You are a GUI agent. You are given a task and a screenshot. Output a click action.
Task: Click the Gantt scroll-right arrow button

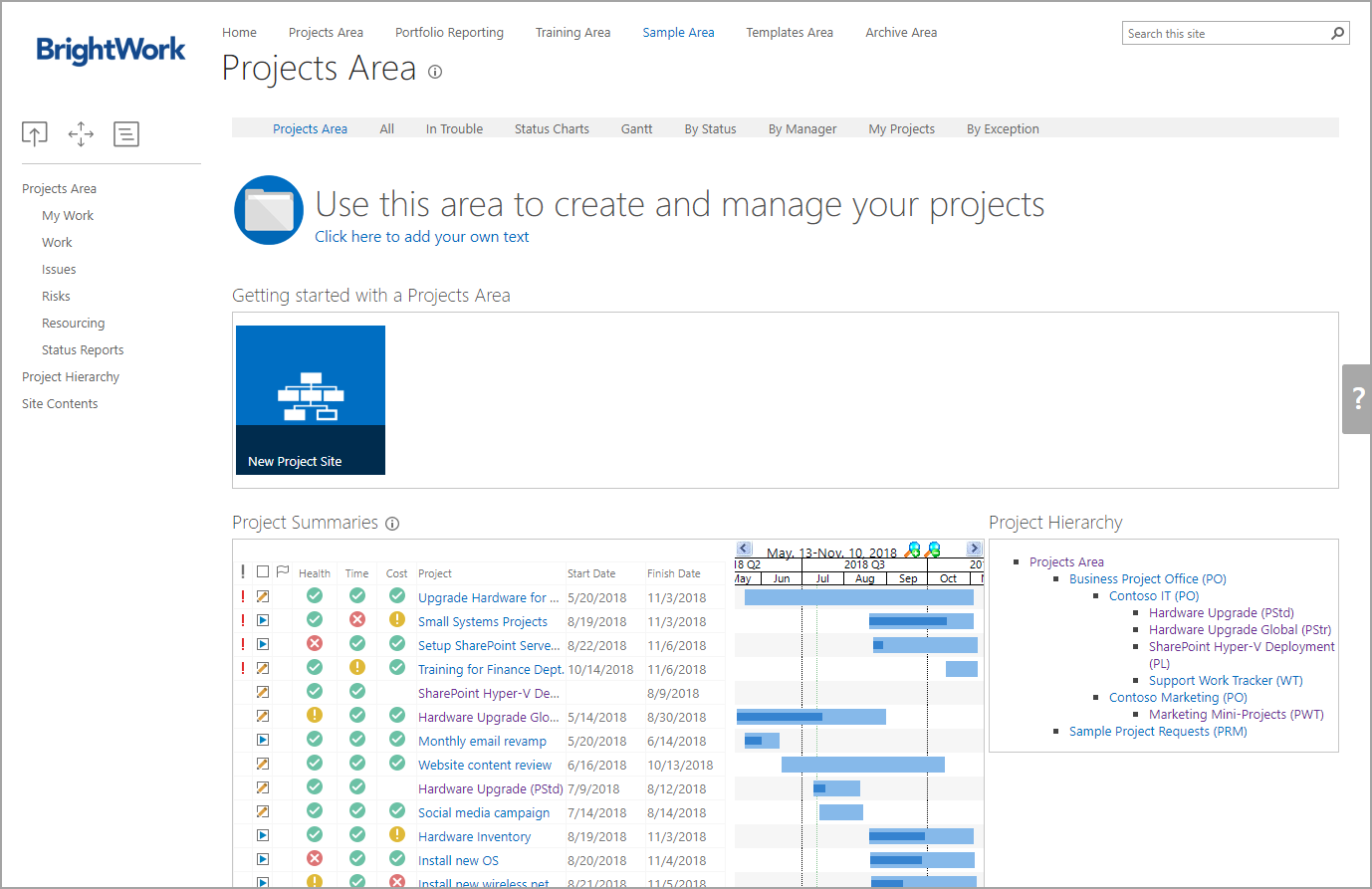975,549
